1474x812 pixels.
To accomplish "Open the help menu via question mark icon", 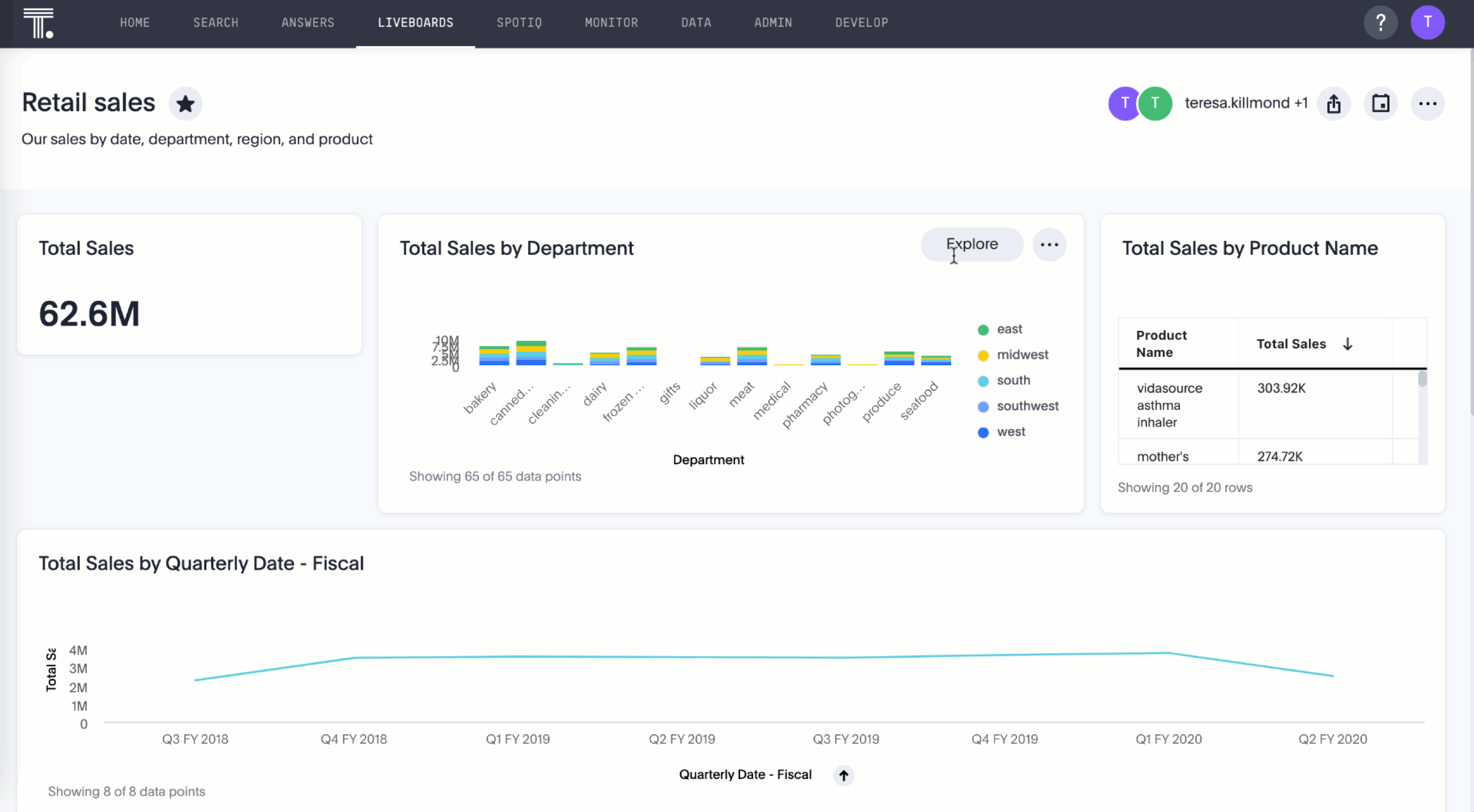I will click(x=1381, y=23).
